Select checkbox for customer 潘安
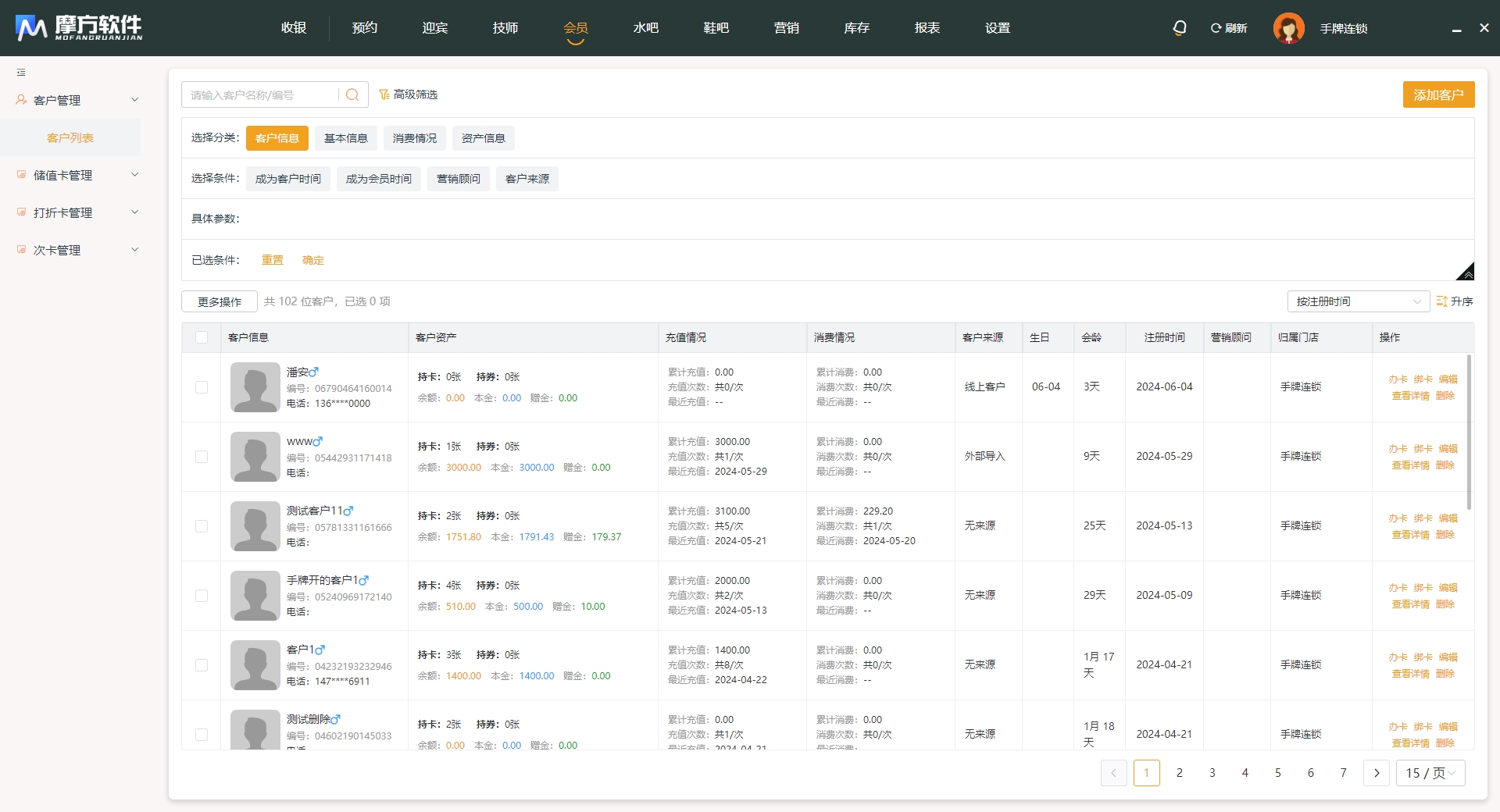Viewport: 1500px width, 812px height. (x=202, y=387)
